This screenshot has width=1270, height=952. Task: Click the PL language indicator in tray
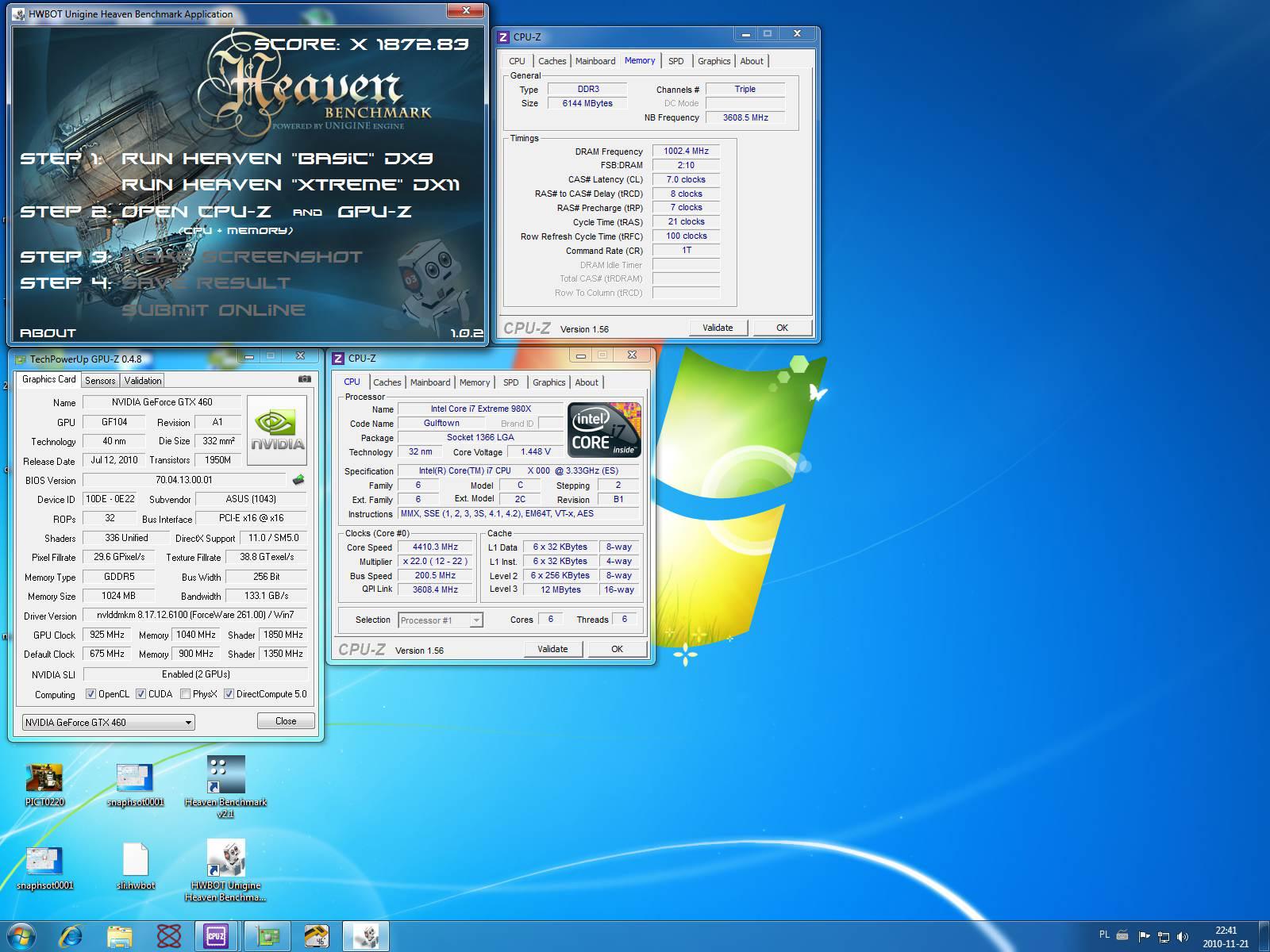tap(1104, 935)
